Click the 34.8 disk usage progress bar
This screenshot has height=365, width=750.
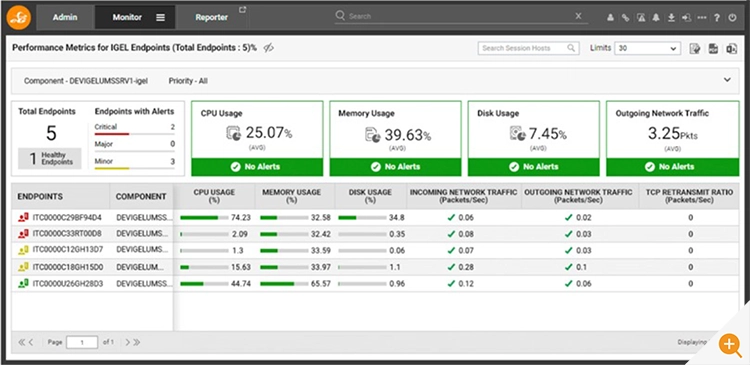(362, 218)
